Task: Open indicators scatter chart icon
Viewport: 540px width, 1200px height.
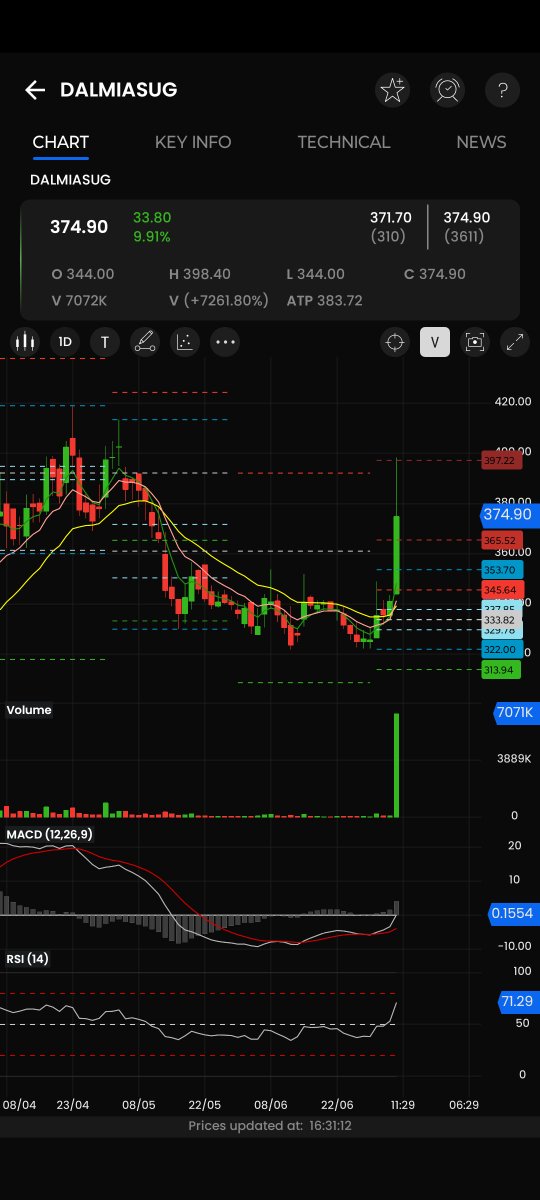Action: 185,342
